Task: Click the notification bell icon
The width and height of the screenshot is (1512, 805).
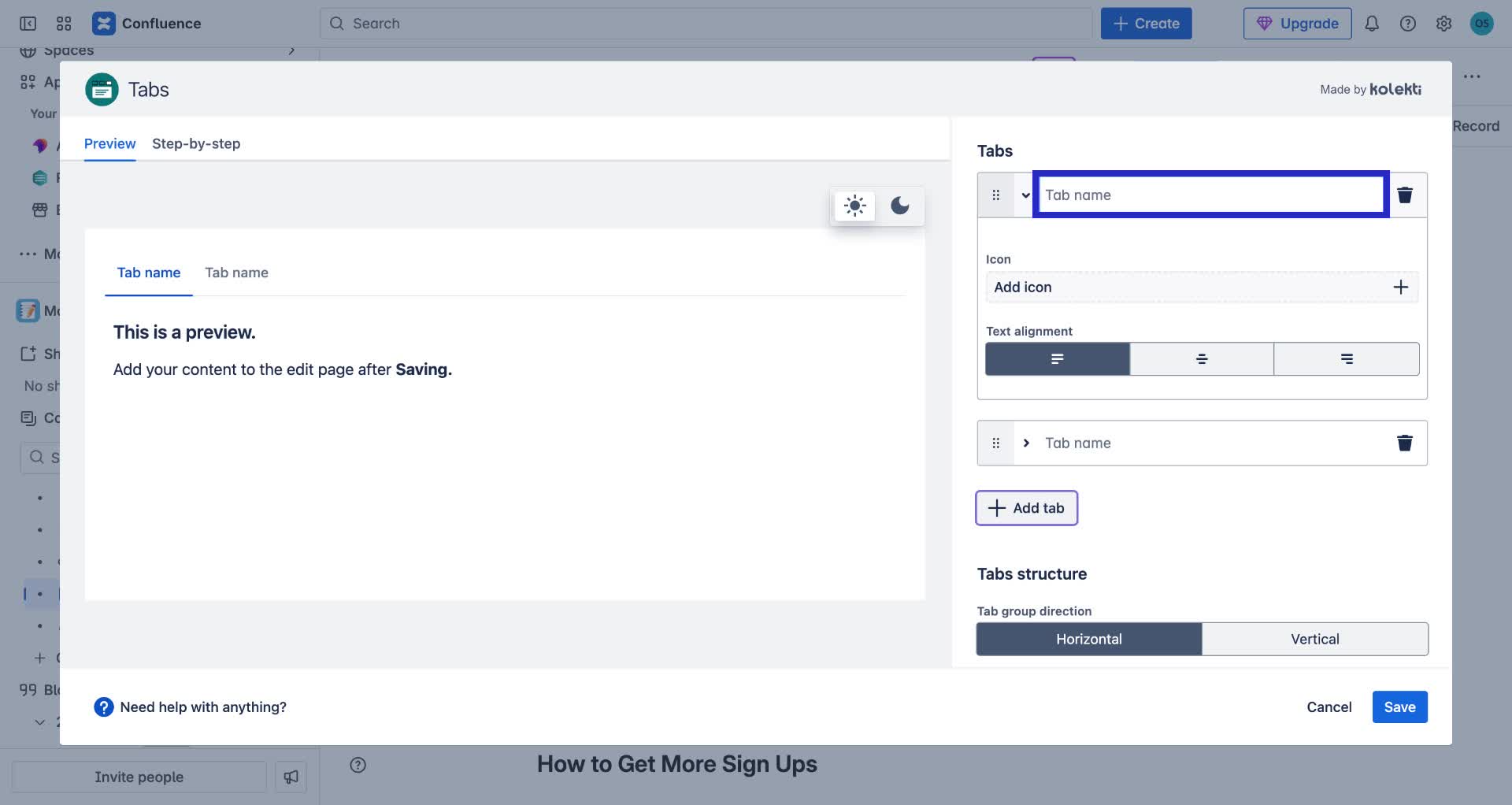Action: click(x=1371, y=23)
